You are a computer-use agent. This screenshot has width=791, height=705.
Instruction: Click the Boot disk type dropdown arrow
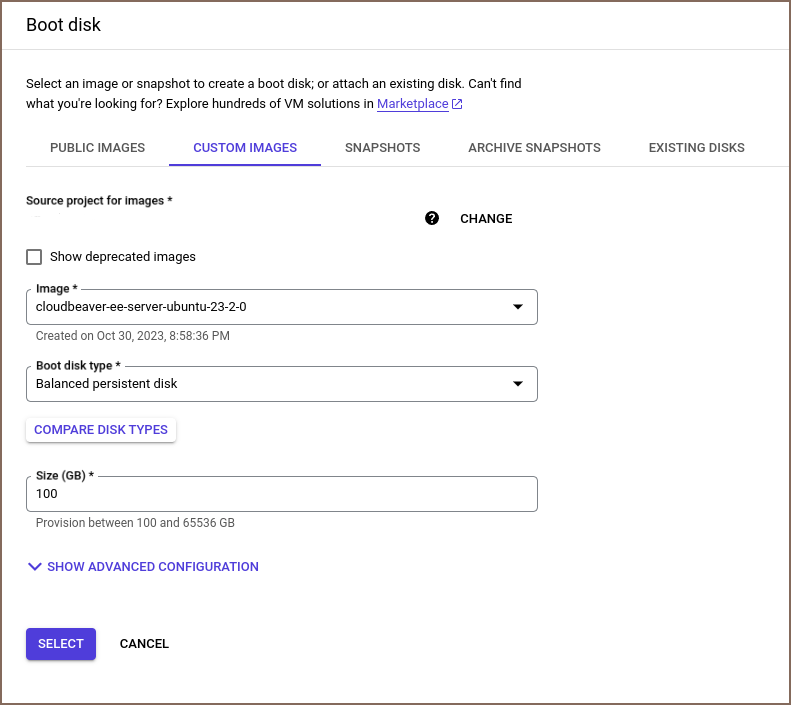coord(518,384)
